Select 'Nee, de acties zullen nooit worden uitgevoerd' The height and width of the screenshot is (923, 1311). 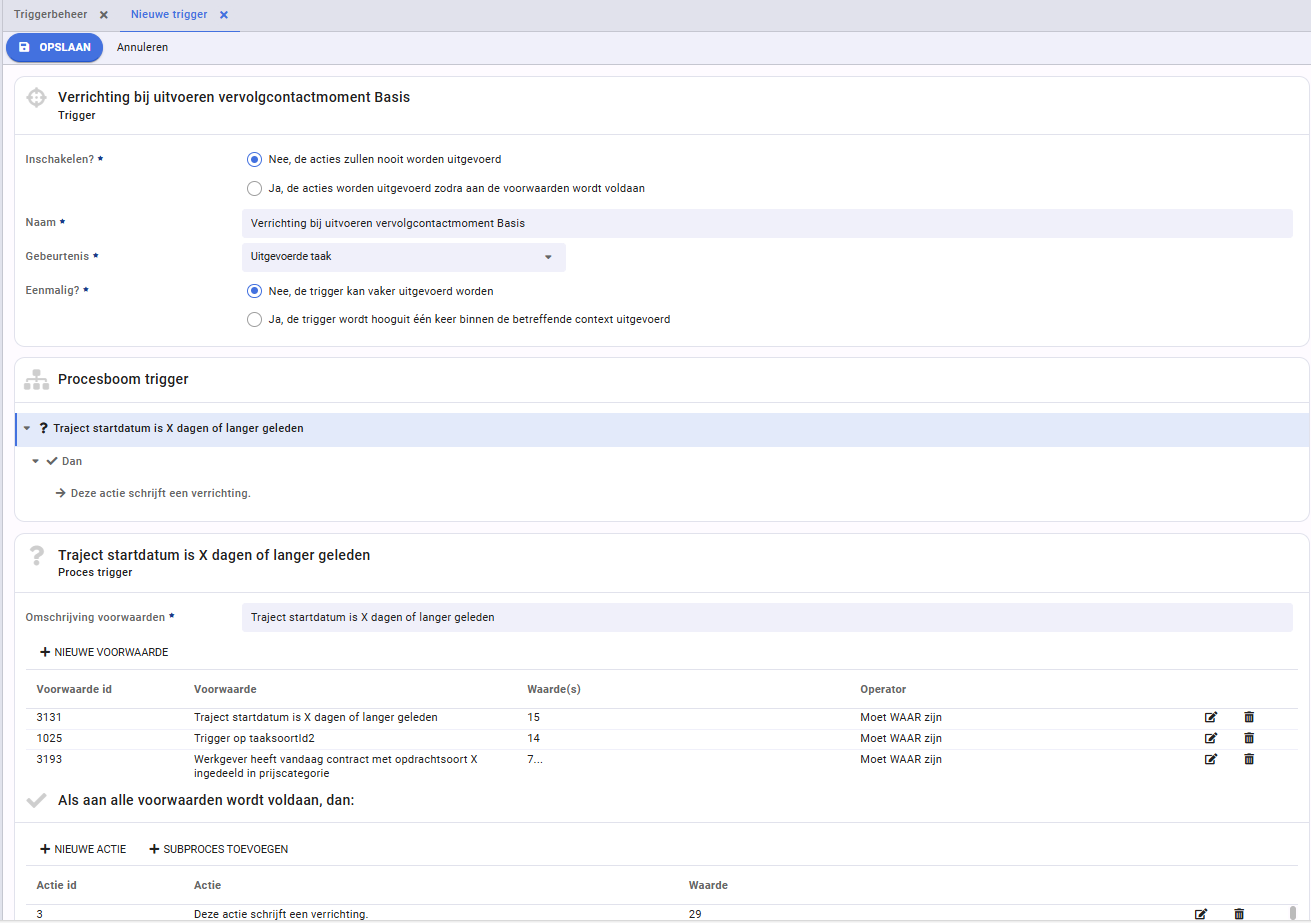point(254,159)
